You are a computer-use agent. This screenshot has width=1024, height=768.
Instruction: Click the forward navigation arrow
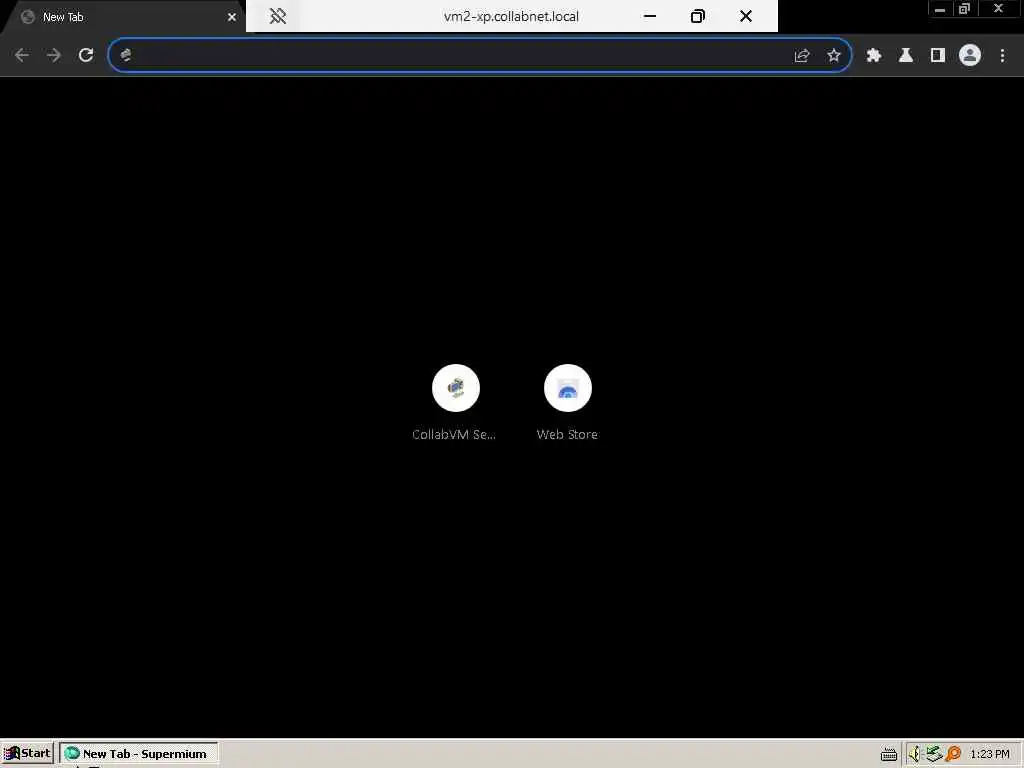[x=54, y=56]
